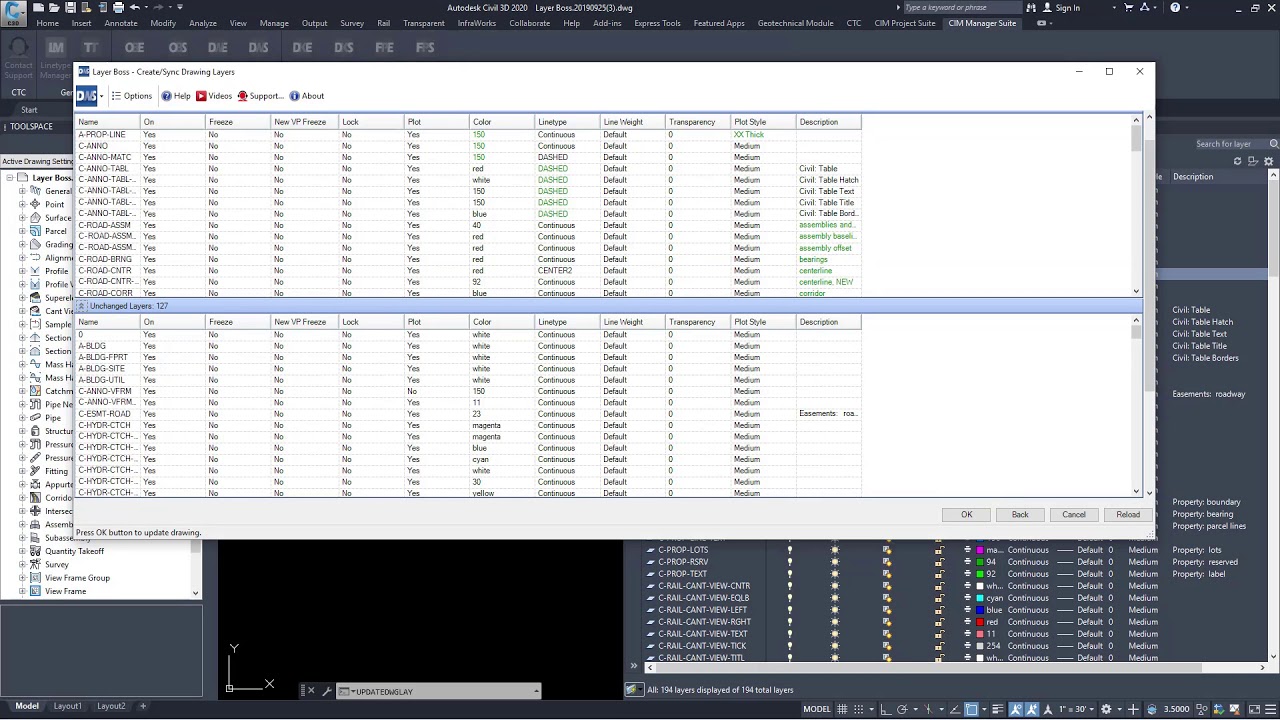Select the CIM Project Suite tab
This screenshot has height=720, width=1280.
[905, 23]
